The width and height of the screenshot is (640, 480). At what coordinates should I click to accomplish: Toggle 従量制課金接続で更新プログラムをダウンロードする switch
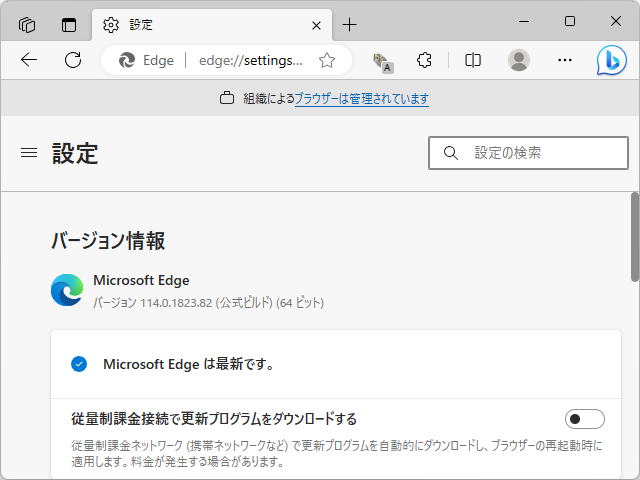[x=584, y=419]
